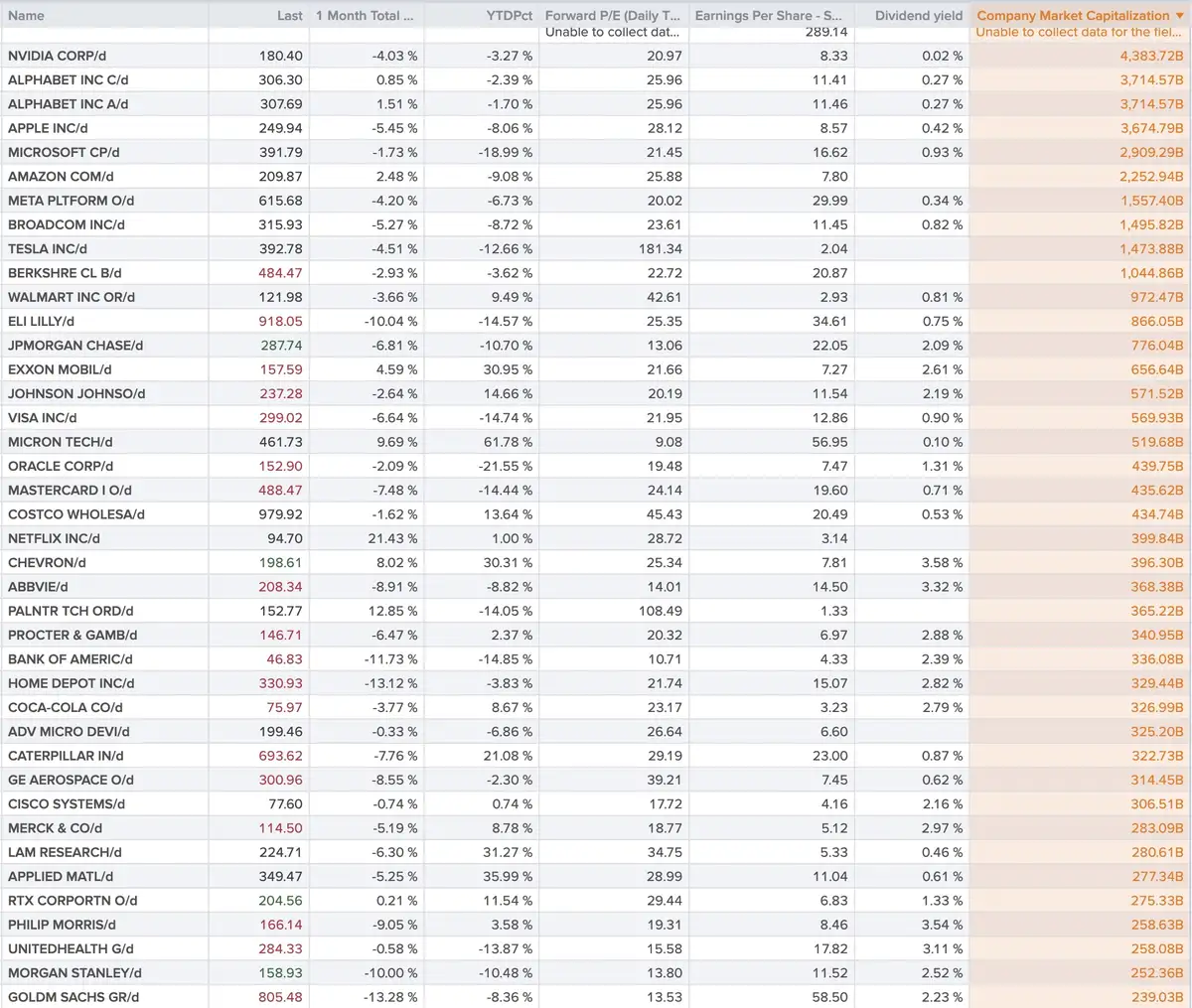Select the EXXON MOBIL/d row
This screenshot has width=1192, height=1008.
click(x=596, y=369)
